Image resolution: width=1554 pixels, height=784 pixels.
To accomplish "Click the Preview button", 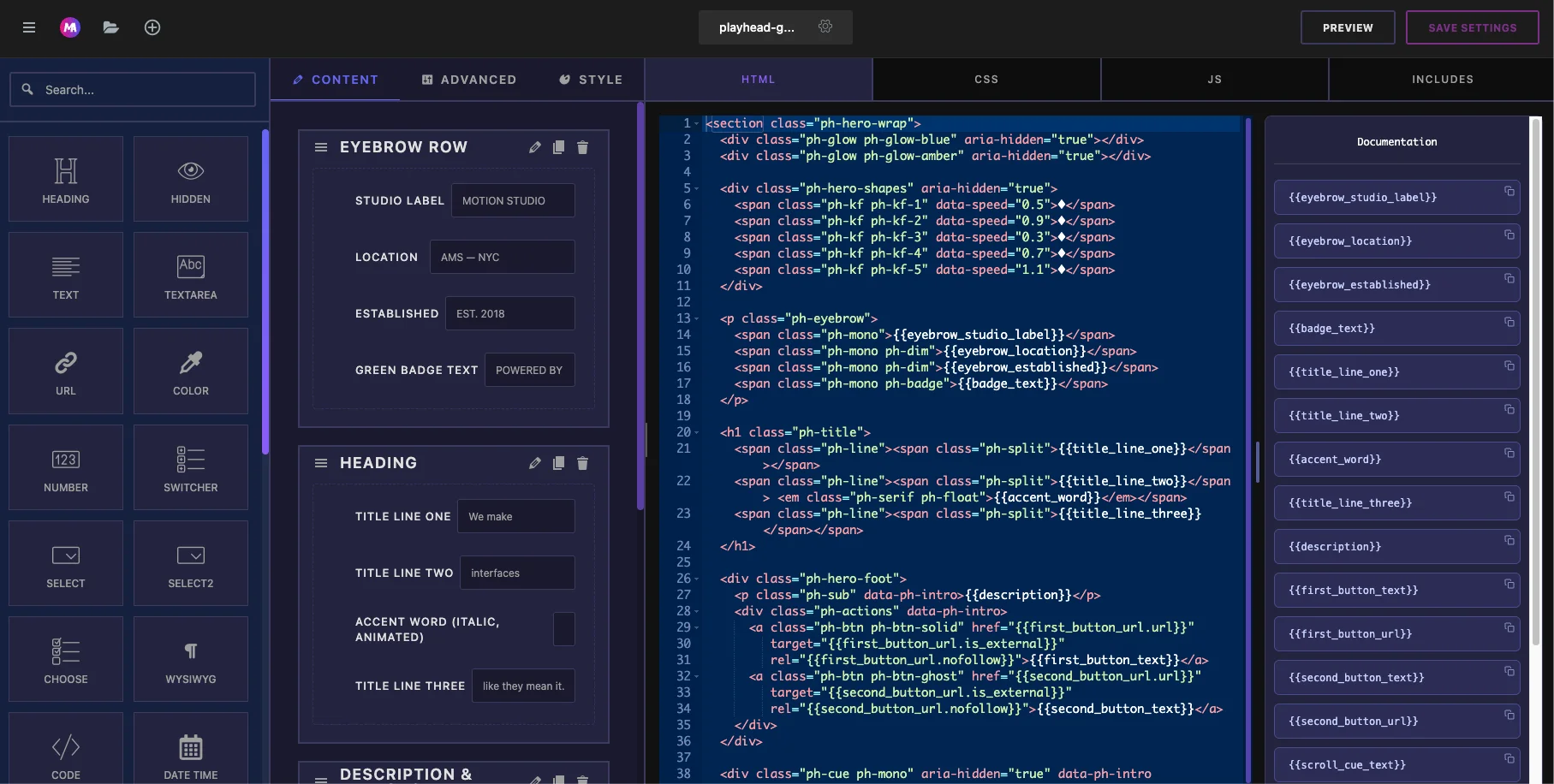I will point(1348,27).
